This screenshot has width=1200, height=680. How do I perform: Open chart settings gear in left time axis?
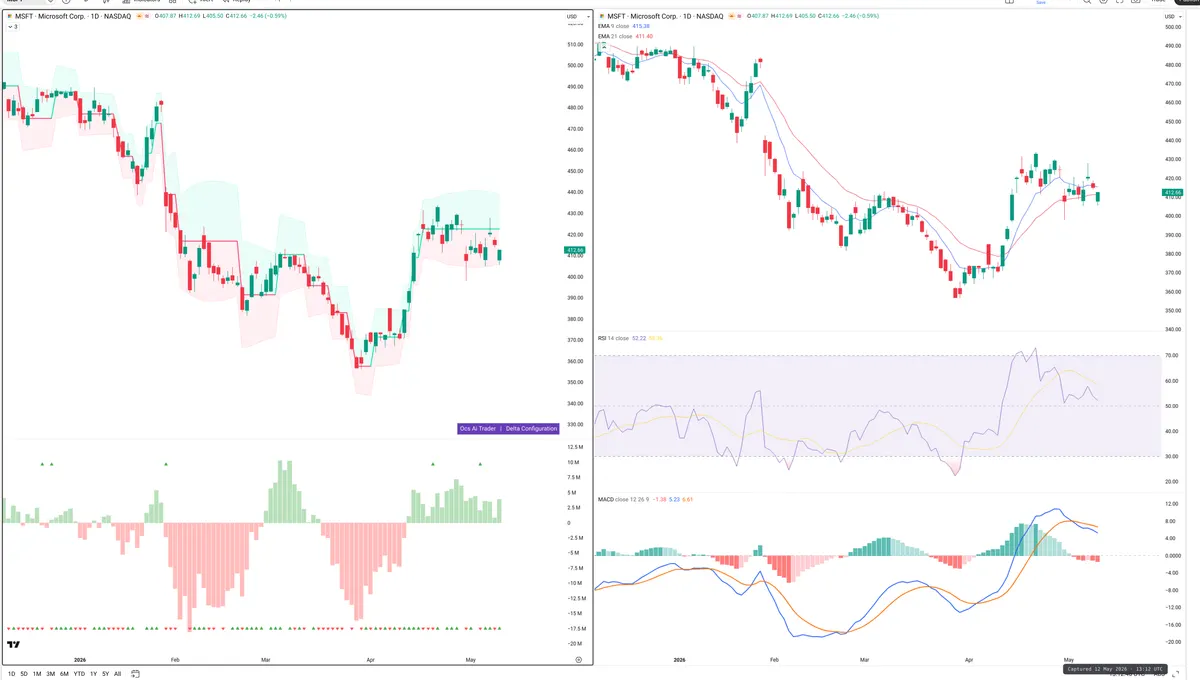coord(579,660)
